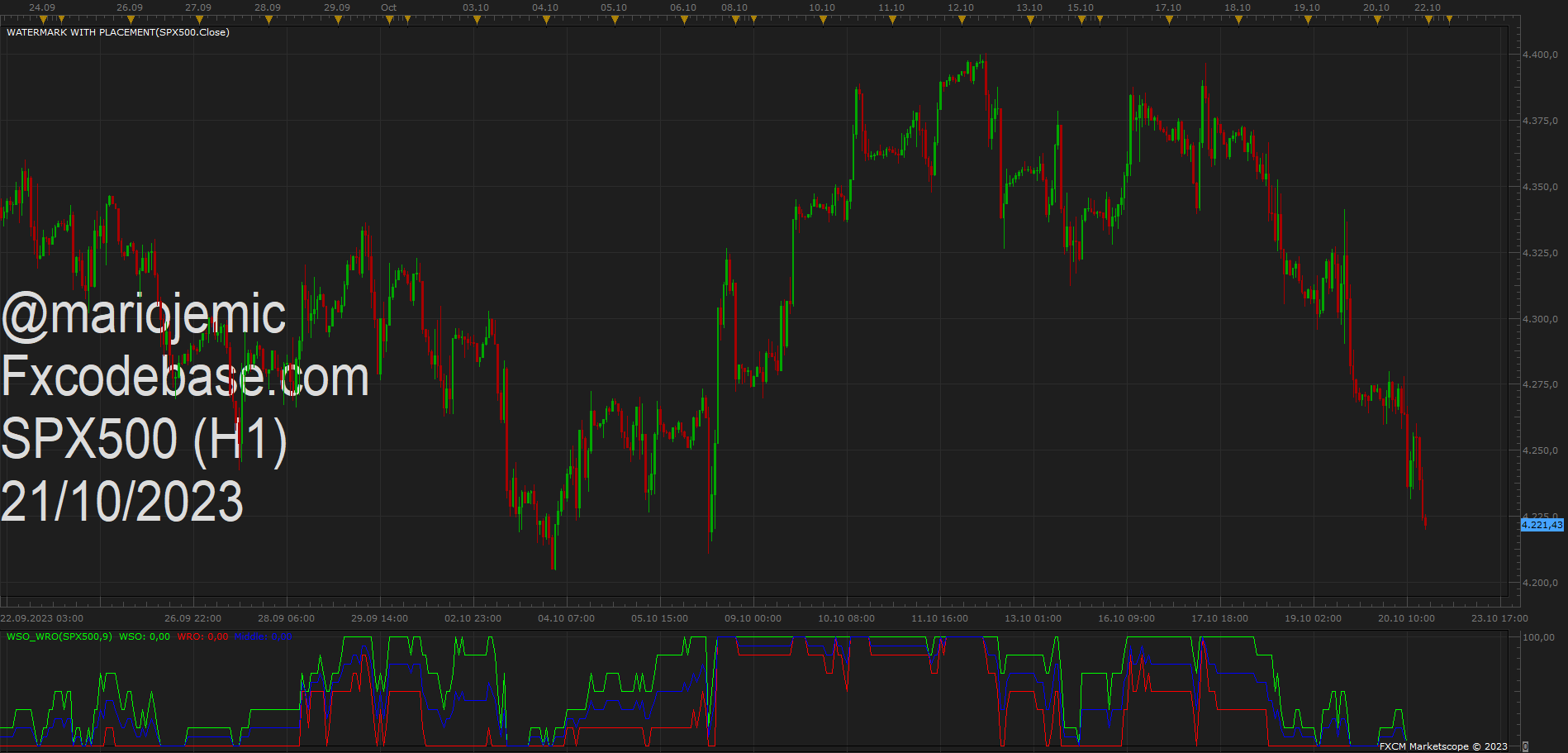This screenshot has height=753, width=1568.
Task: Click the 4.400,0 price axis label
Action: (1540, 55)
